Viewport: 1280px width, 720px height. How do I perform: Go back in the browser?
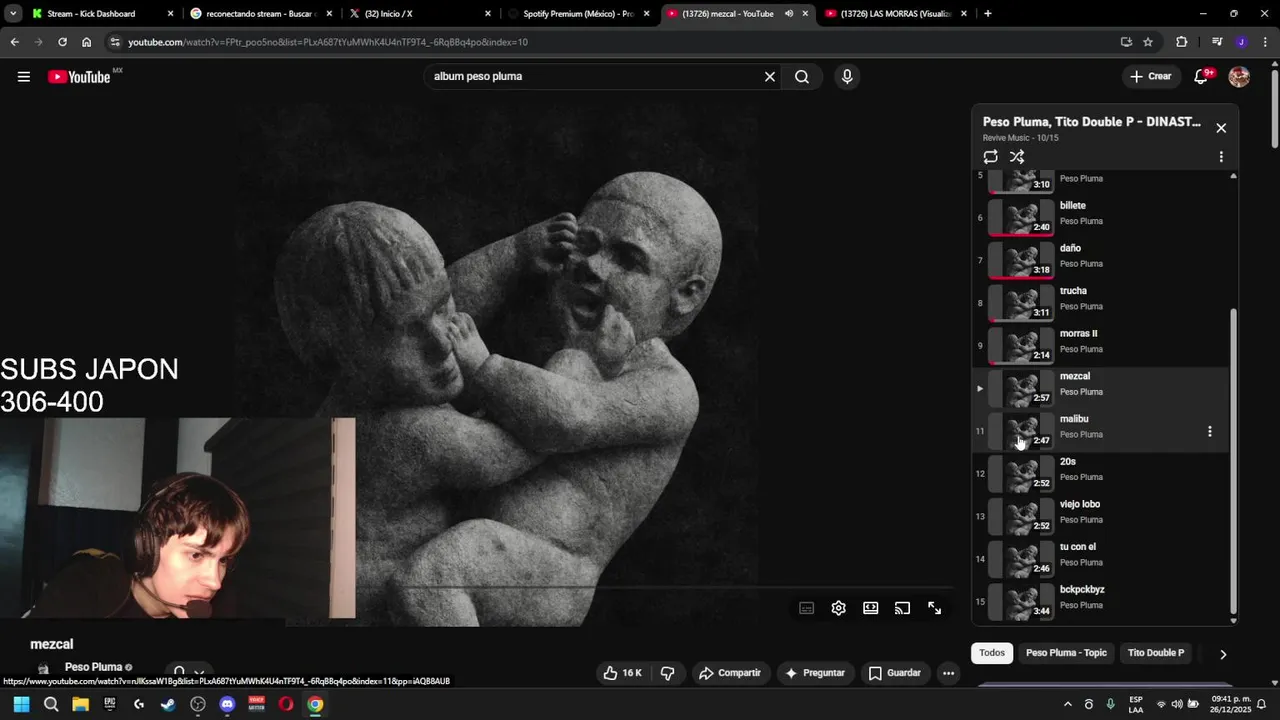[x=14, y=42]
